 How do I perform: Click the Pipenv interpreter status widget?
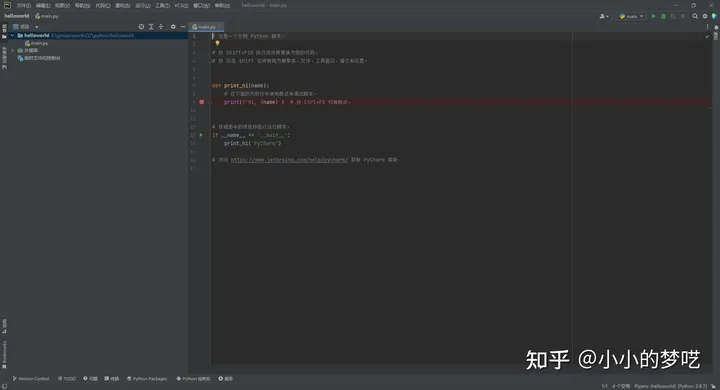(x=670, y=386)
